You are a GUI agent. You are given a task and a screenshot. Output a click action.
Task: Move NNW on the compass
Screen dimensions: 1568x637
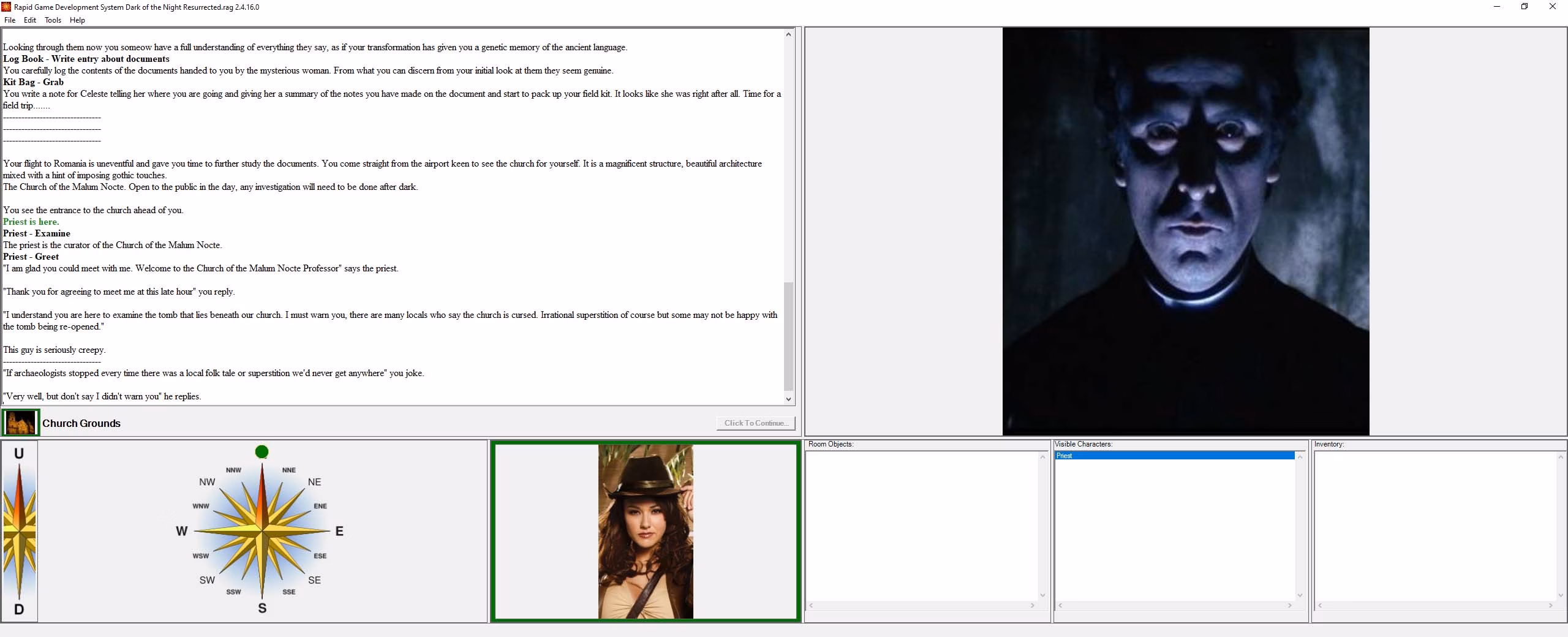point(233,470)
